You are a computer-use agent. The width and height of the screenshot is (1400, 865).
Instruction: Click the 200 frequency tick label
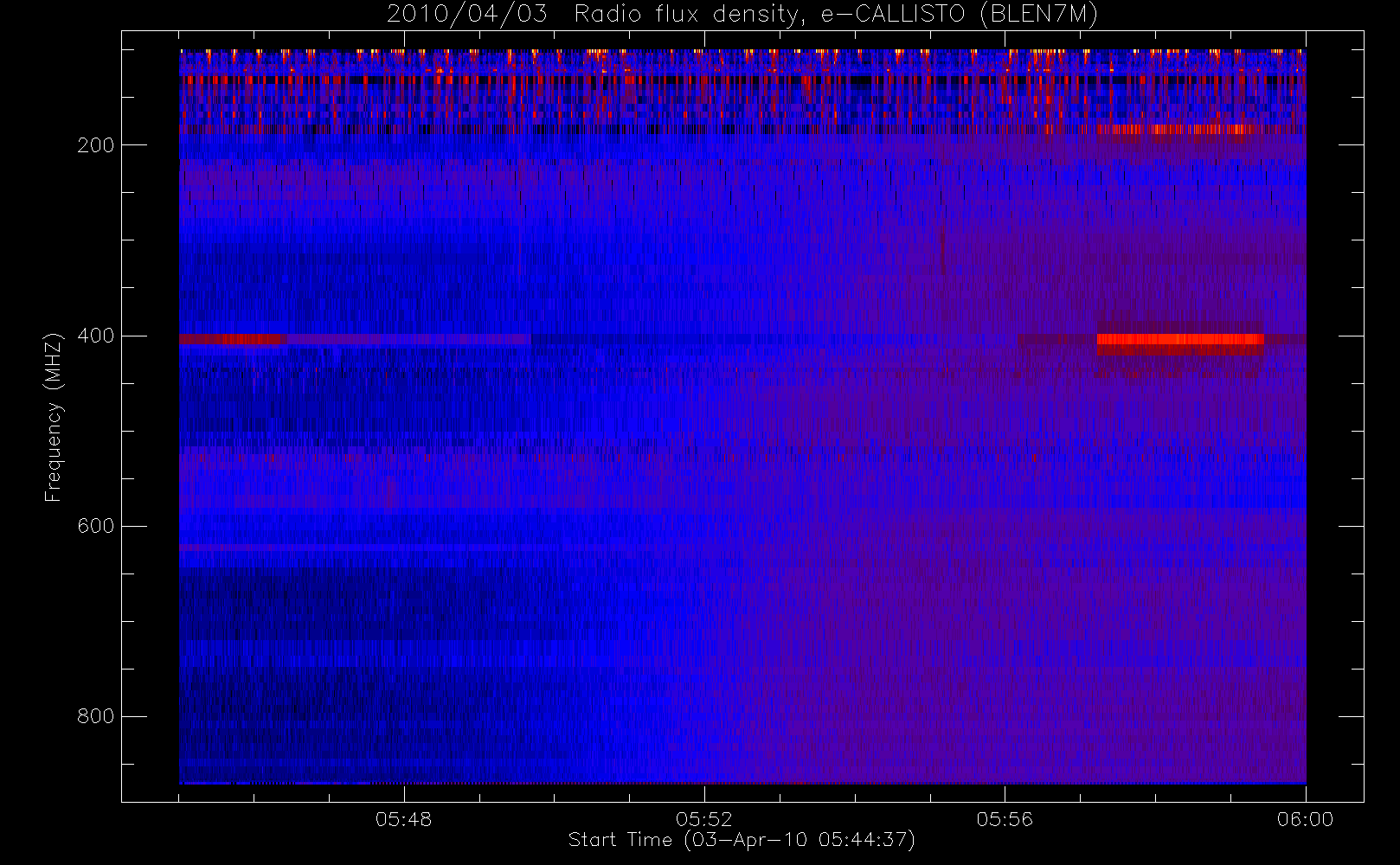point(95,145)
